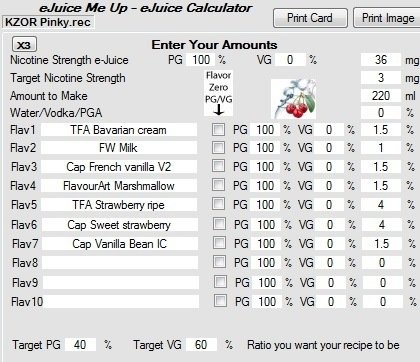Enable zero PG/VG checkbox for TFA Bavarian cream
The width and height of the screenshot is (420, 362).
click(219, 129)
